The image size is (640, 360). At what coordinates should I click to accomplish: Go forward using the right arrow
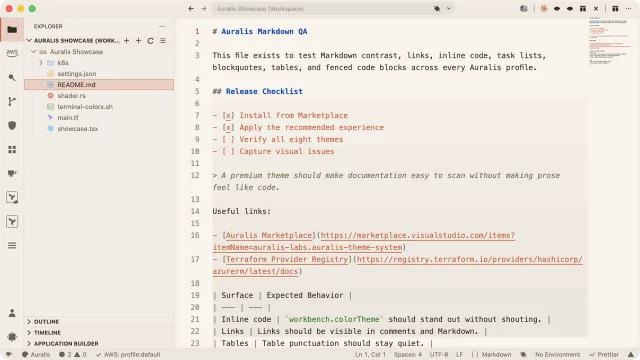(204, 9)
